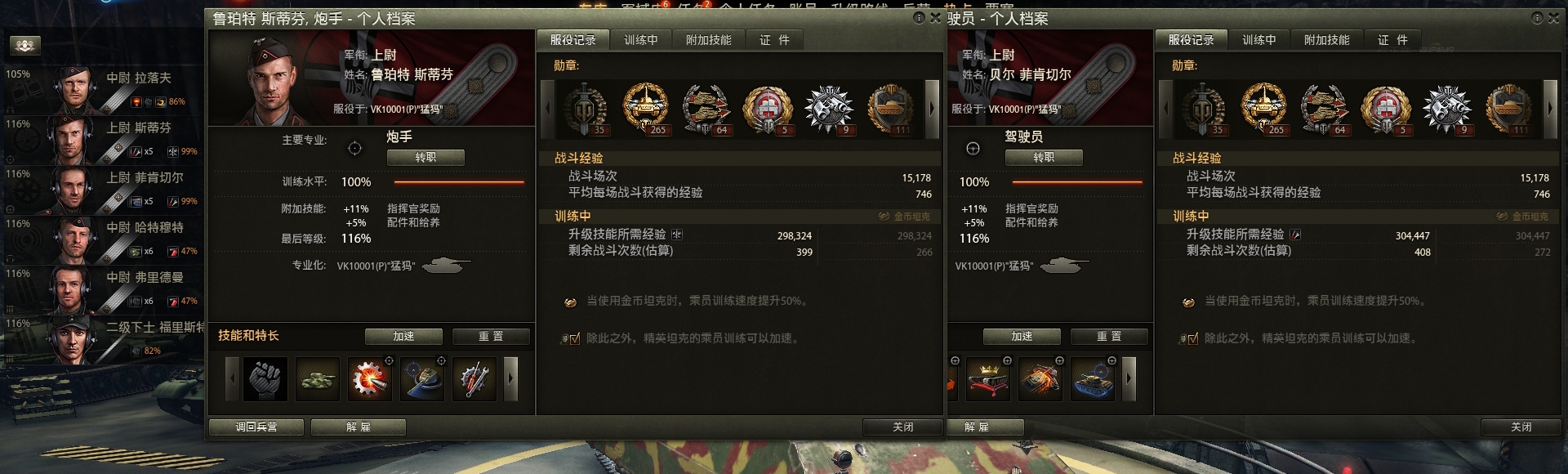
Task: Select the Repairs wrench-and-gear skill icon
Action: 474,379
